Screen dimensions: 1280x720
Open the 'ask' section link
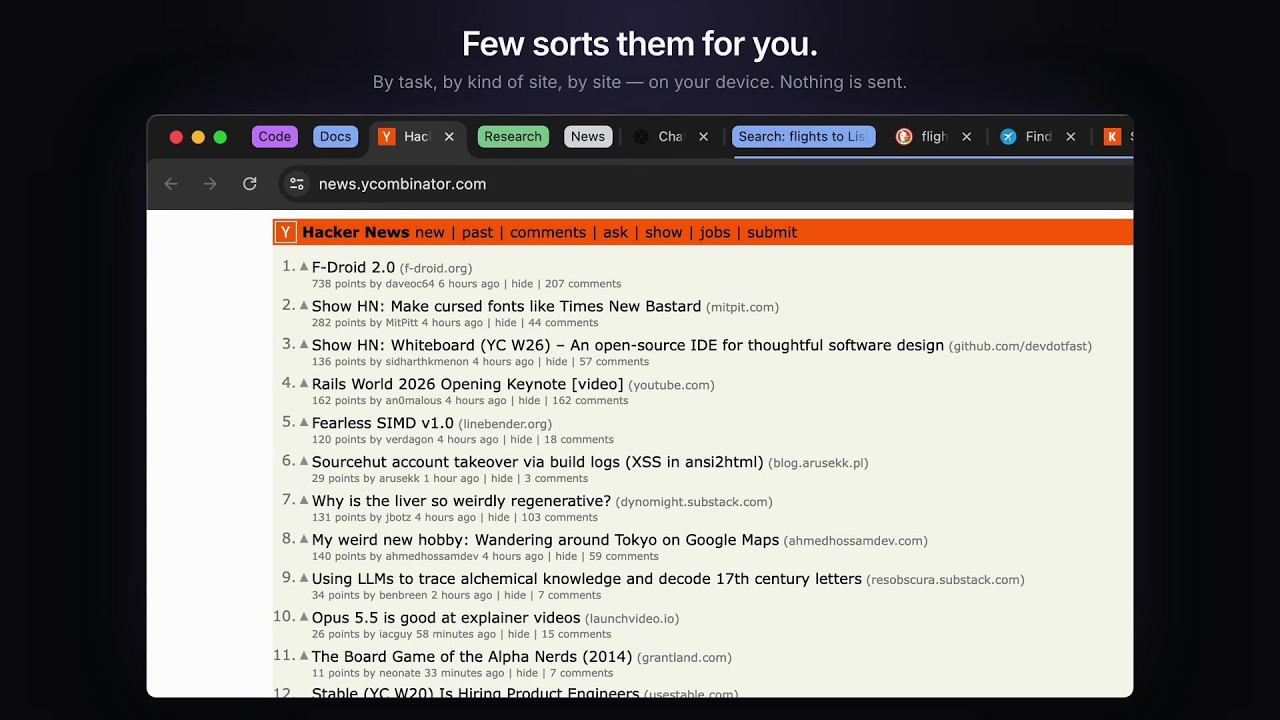click(x=616, y=233)
